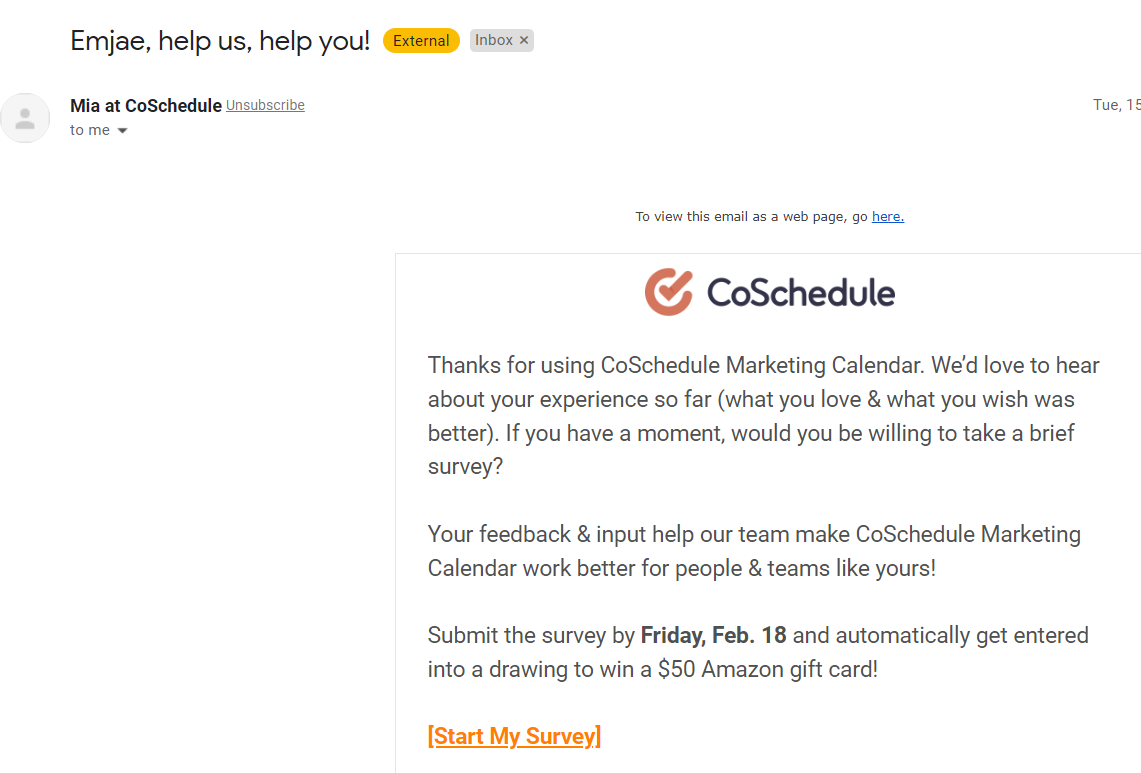
Task: Click the paragraph starting "Your feedback & input"
Action: pos(754,551)
